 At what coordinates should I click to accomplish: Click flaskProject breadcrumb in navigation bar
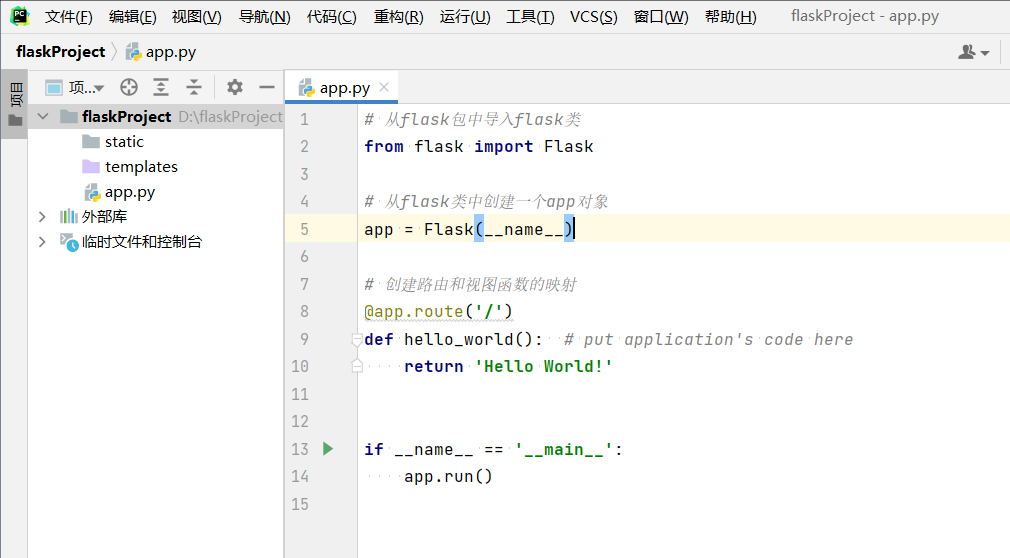(x=60, y=52)
